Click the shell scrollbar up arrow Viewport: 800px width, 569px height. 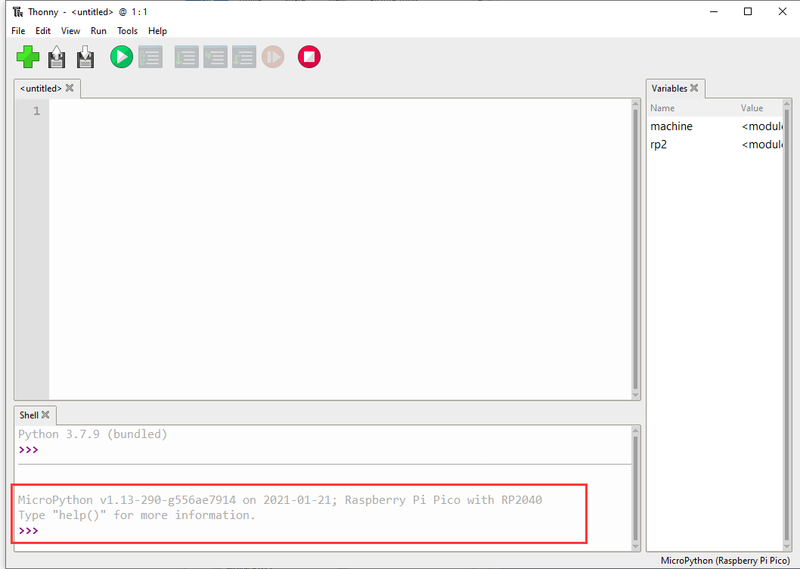[x=635, y=431]
